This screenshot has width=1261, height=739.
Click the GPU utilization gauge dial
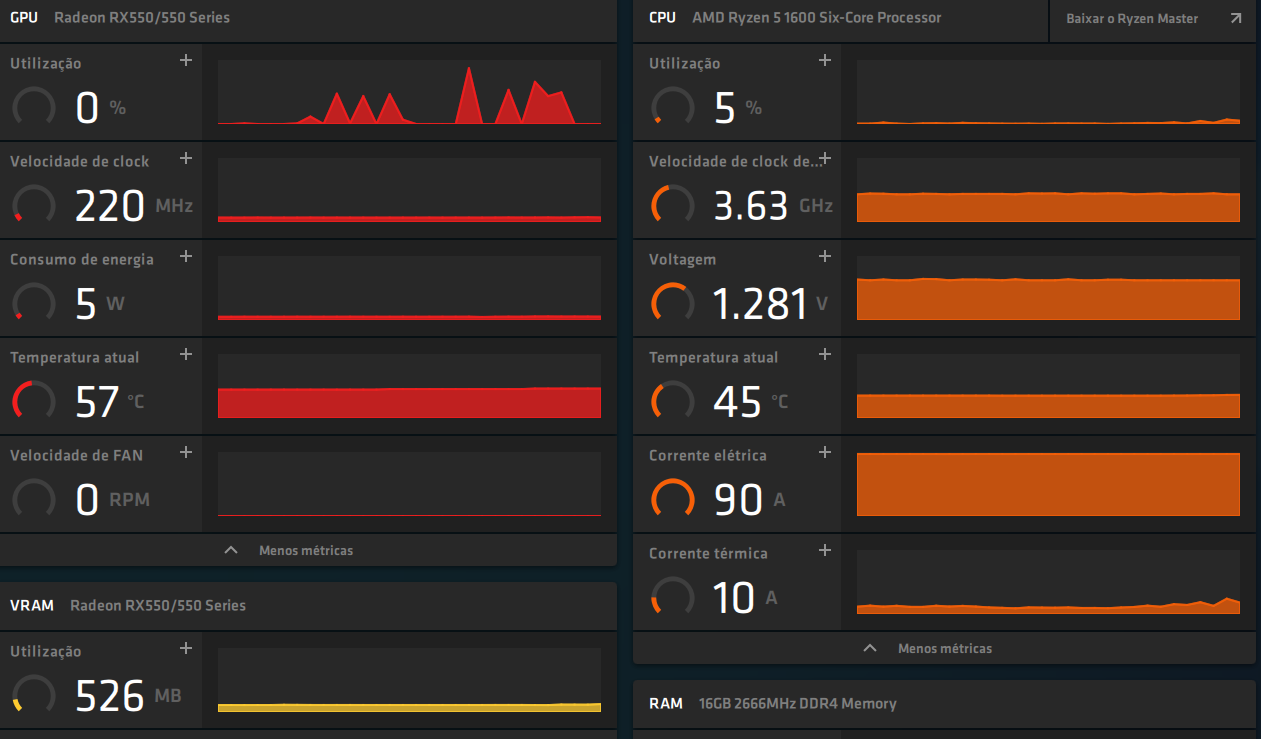click(34, 107)
